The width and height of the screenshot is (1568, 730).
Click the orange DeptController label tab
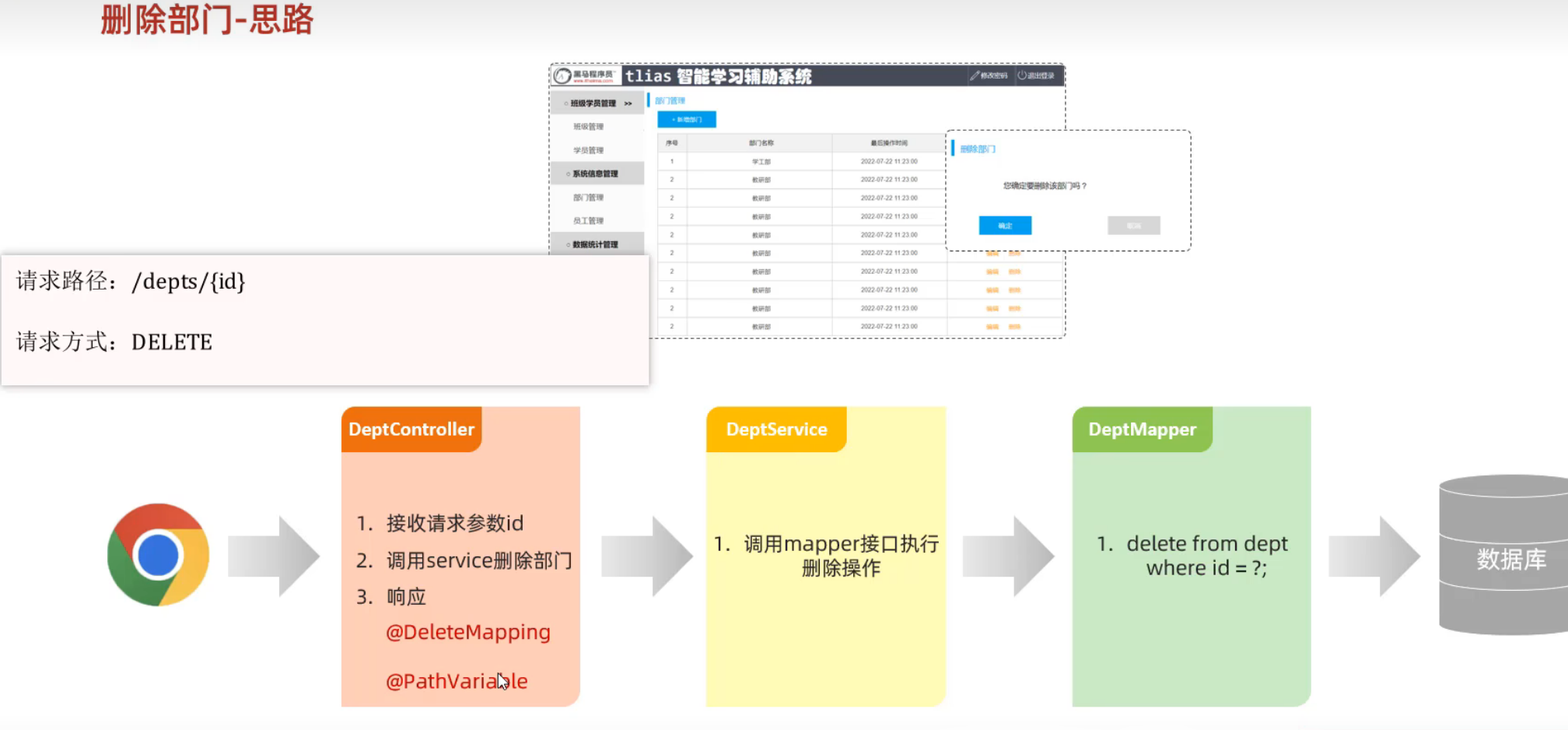click(x=411, y=430)
